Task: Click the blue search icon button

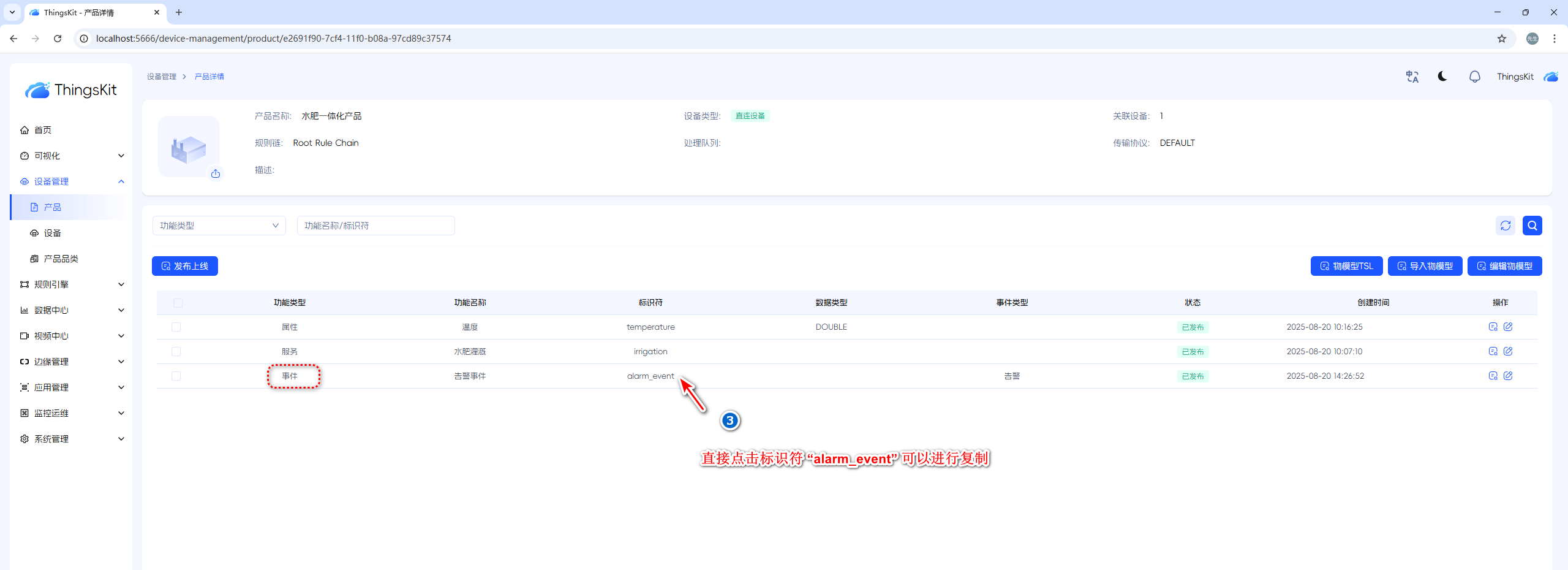Action: pos(1532,226)
